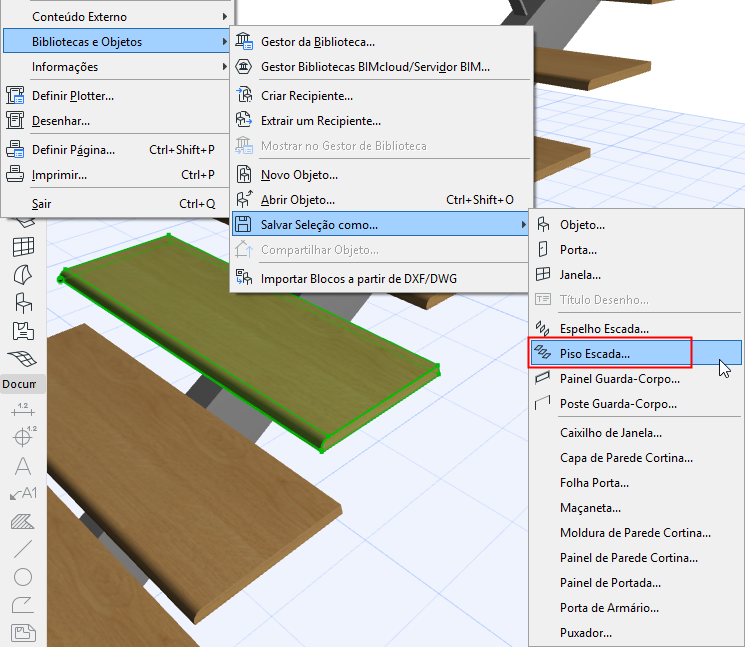Click Porta door icon in submenu
The image size is (745, 647).
pyautogui.click(x=543, y=249)
